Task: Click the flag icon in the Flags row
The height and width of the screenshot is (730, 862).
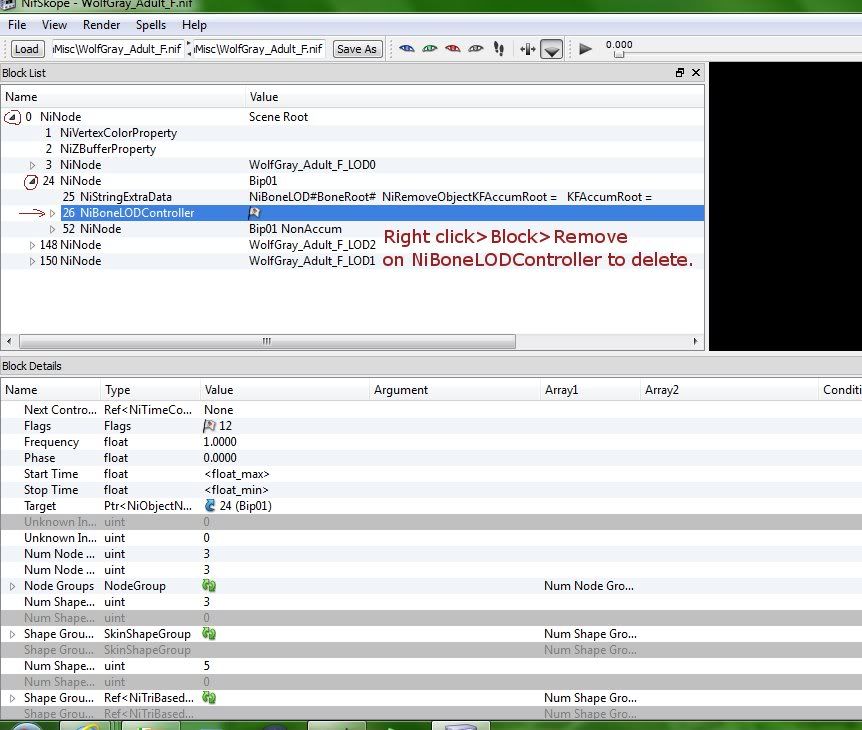Action: pos(210,426)
